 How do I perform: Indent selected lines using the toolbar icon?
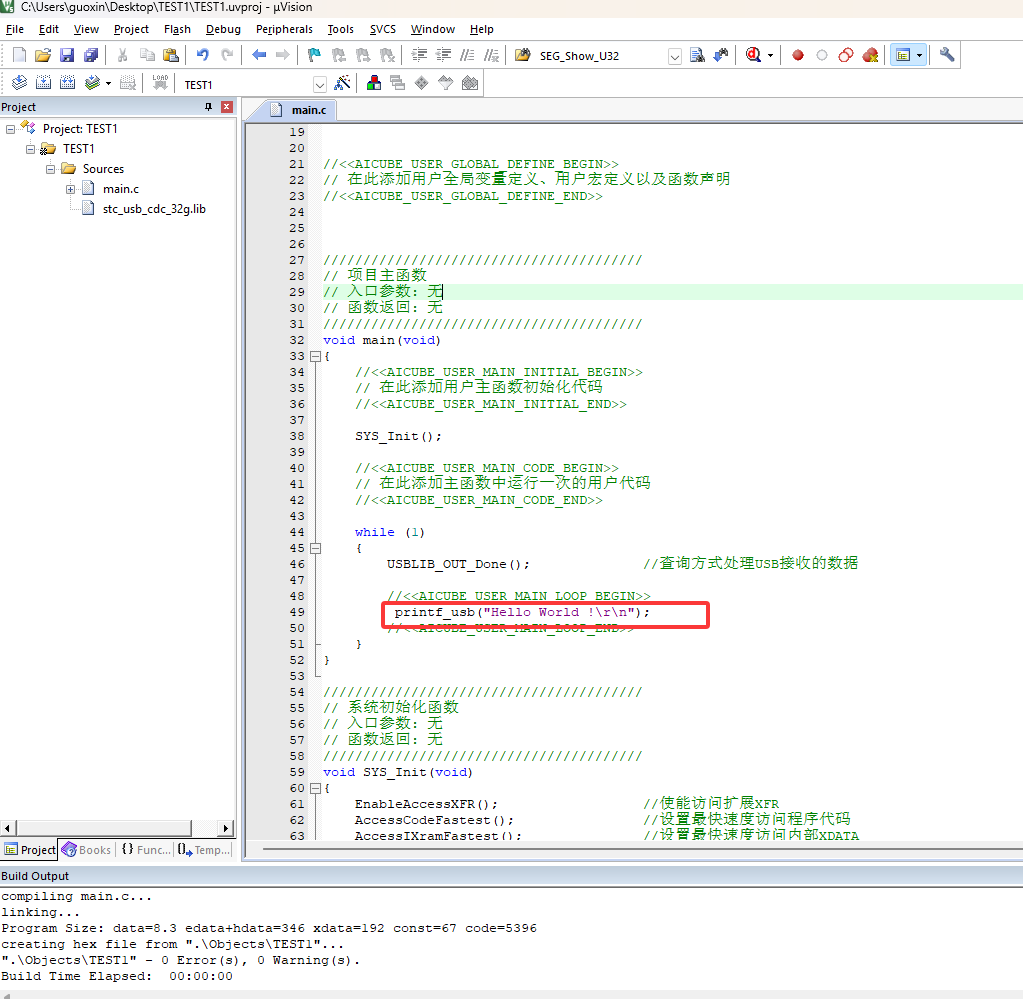tap(419, 55)
